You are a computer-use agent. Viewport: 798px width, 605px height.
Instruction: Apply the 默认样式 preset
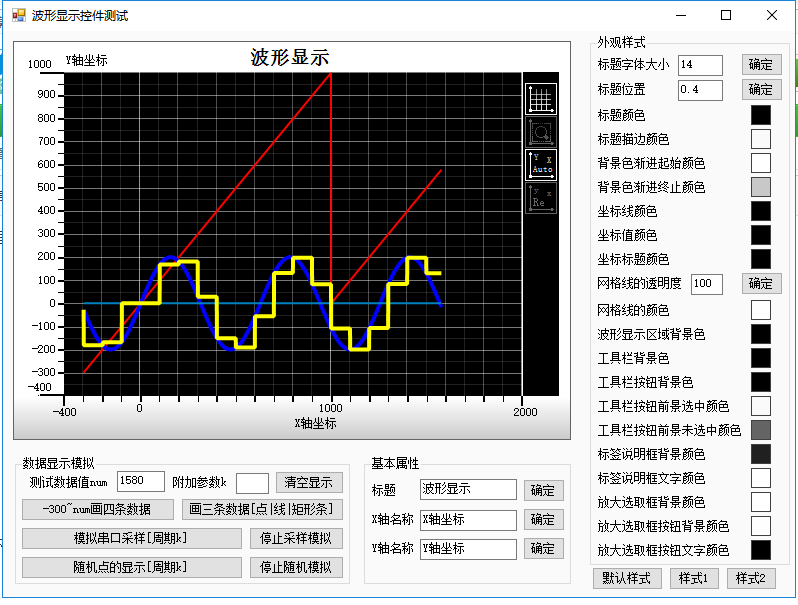627,579
